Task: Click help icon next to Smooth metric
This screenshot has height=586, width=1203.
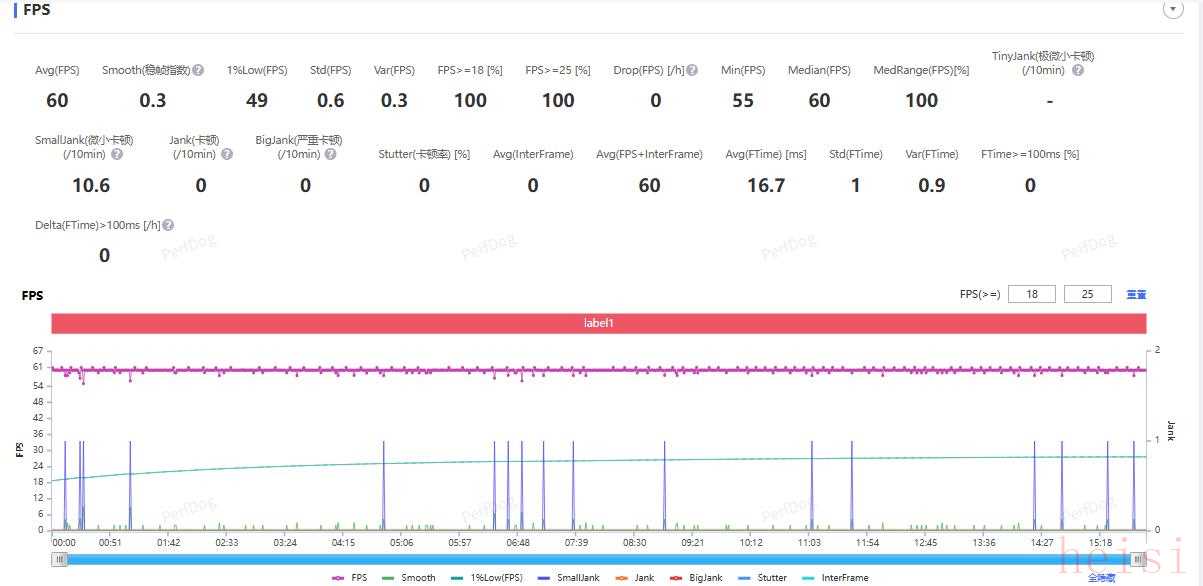Action: pyautogui.click(x=199, y=71)
